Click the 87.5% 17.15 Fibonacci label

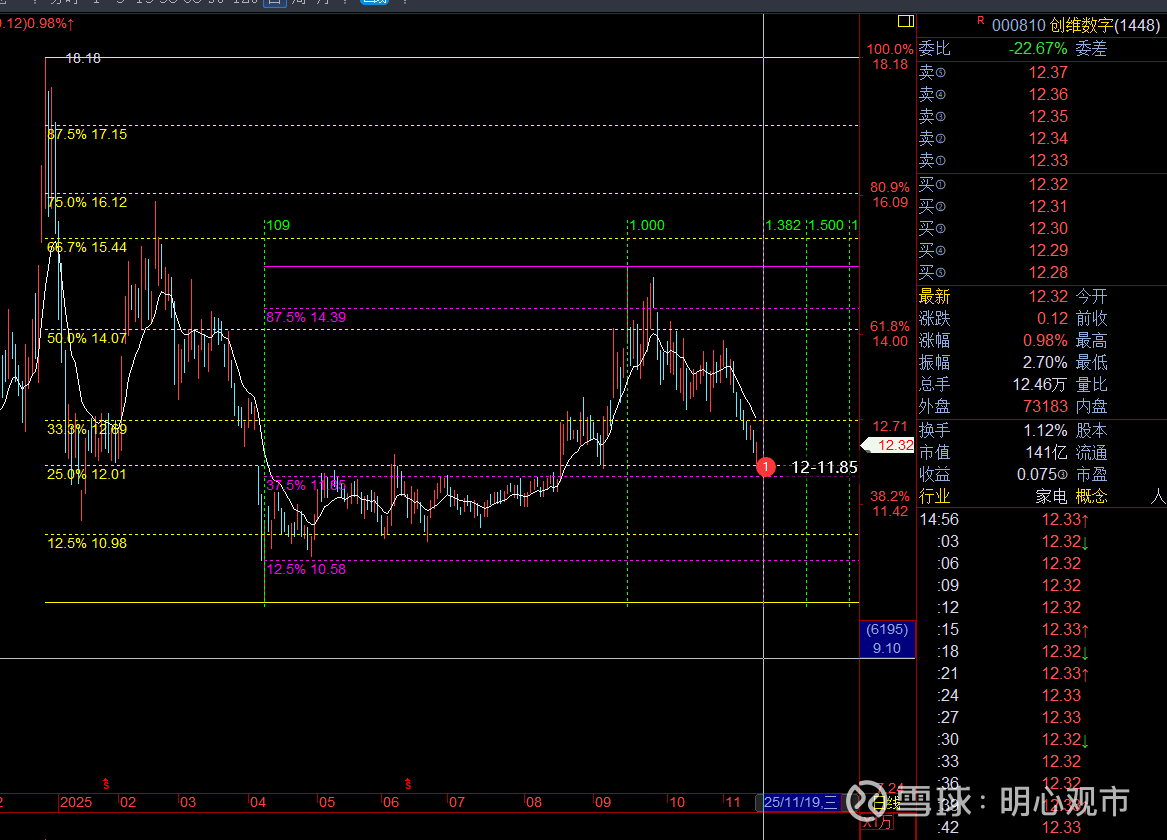[87, 135]
